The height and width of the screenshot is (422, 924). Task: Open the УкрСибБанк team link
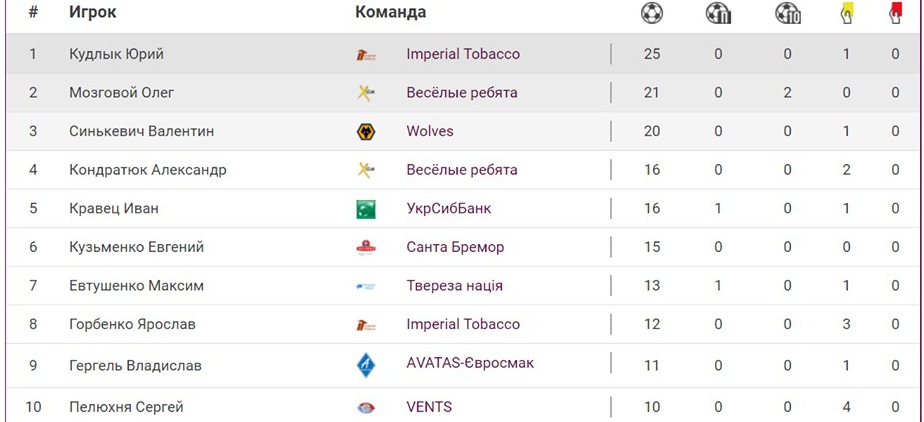449,209
